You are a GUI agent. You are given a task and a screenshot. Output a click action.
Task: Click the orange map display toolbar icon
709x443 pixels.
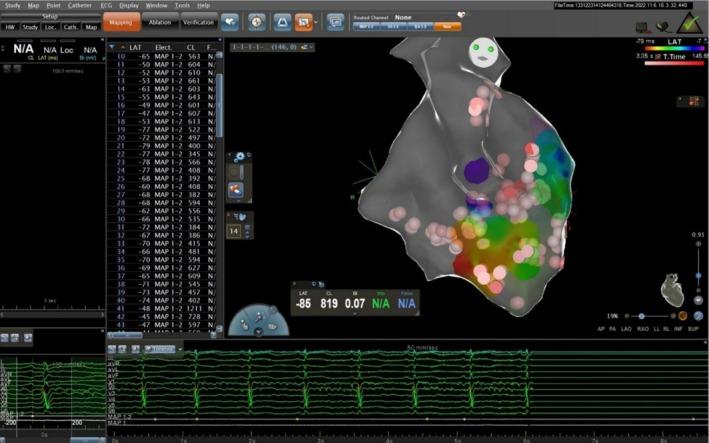(x=304, y=20)
